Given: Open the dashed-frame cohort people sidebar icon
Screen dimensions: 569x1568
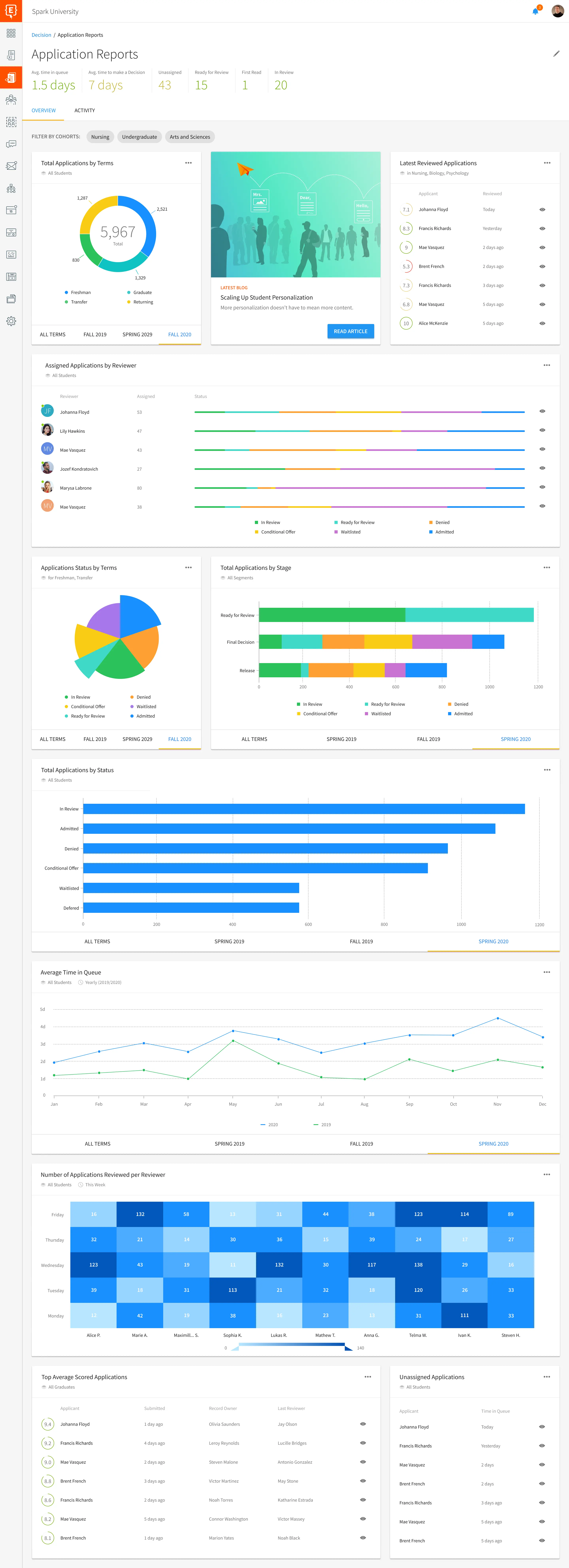Looking at the screenshot, I should pos(11,122).
